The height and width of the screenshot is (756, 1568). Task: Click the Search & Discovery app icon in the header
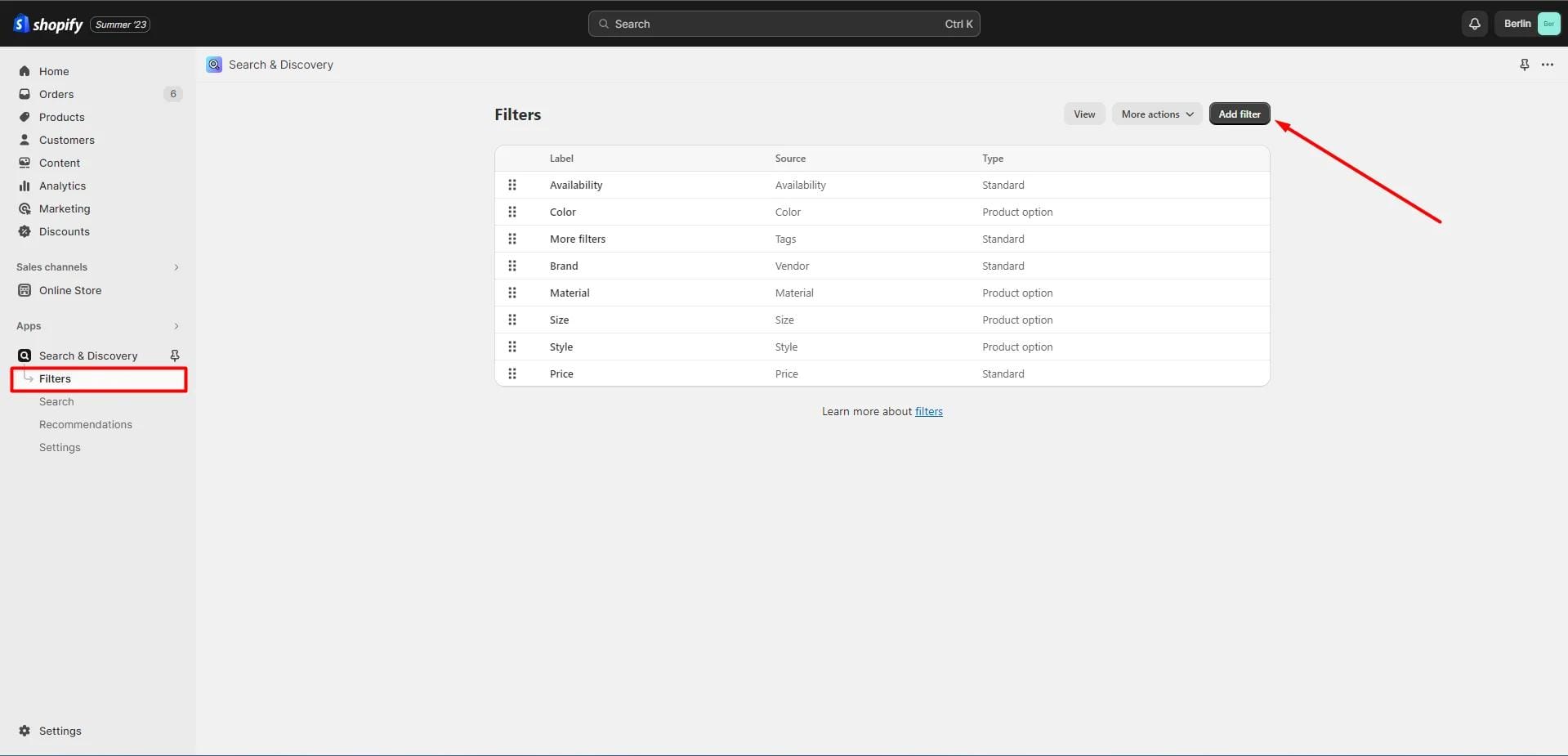pos(214,65)
